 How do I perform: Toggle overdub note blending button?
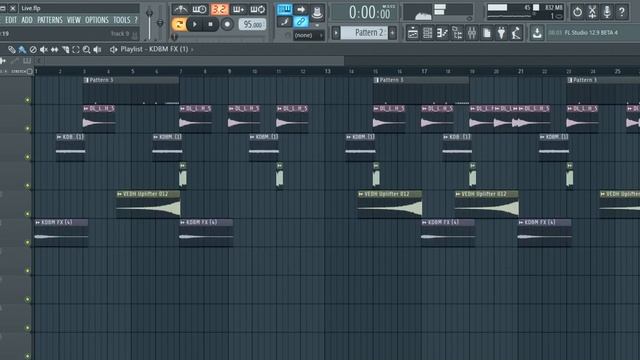[x=238, y=9]
